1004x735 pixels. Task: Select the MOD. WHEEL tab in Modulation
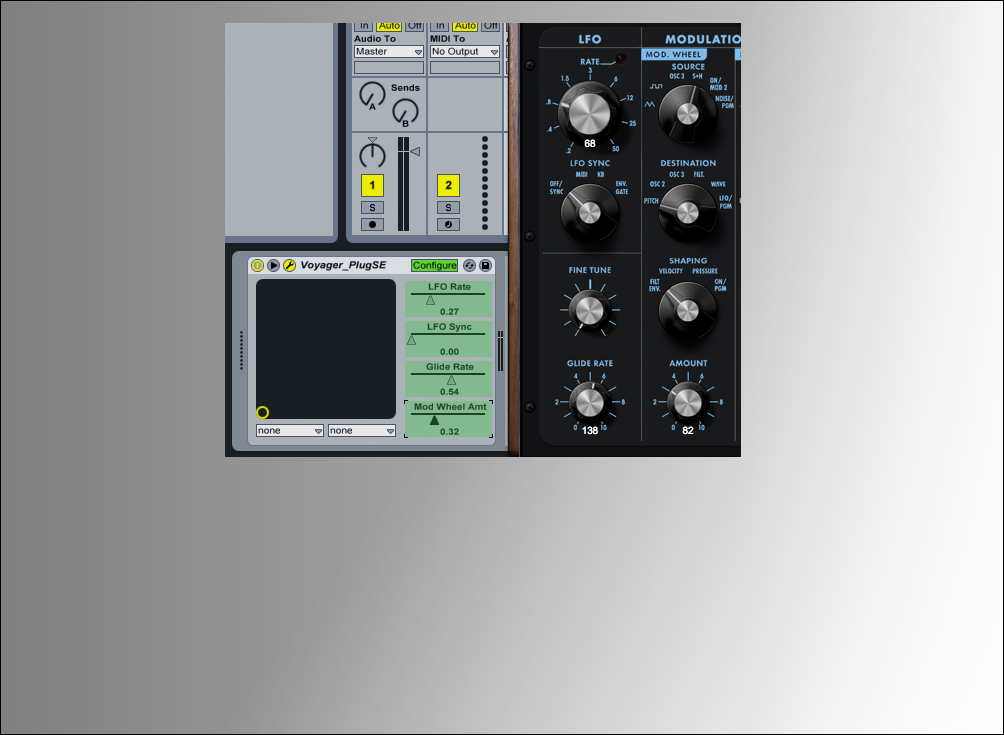(x=674, y=54)
